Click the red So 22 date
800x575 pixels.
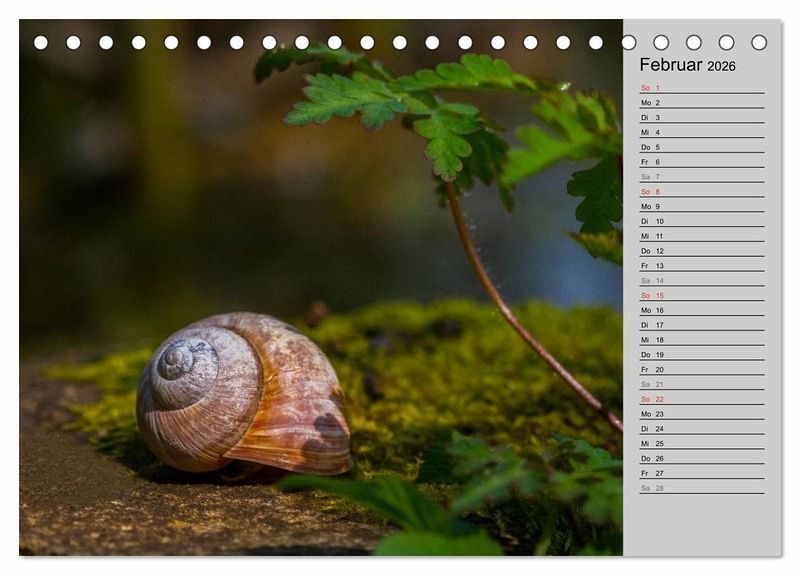coord(701,399)
